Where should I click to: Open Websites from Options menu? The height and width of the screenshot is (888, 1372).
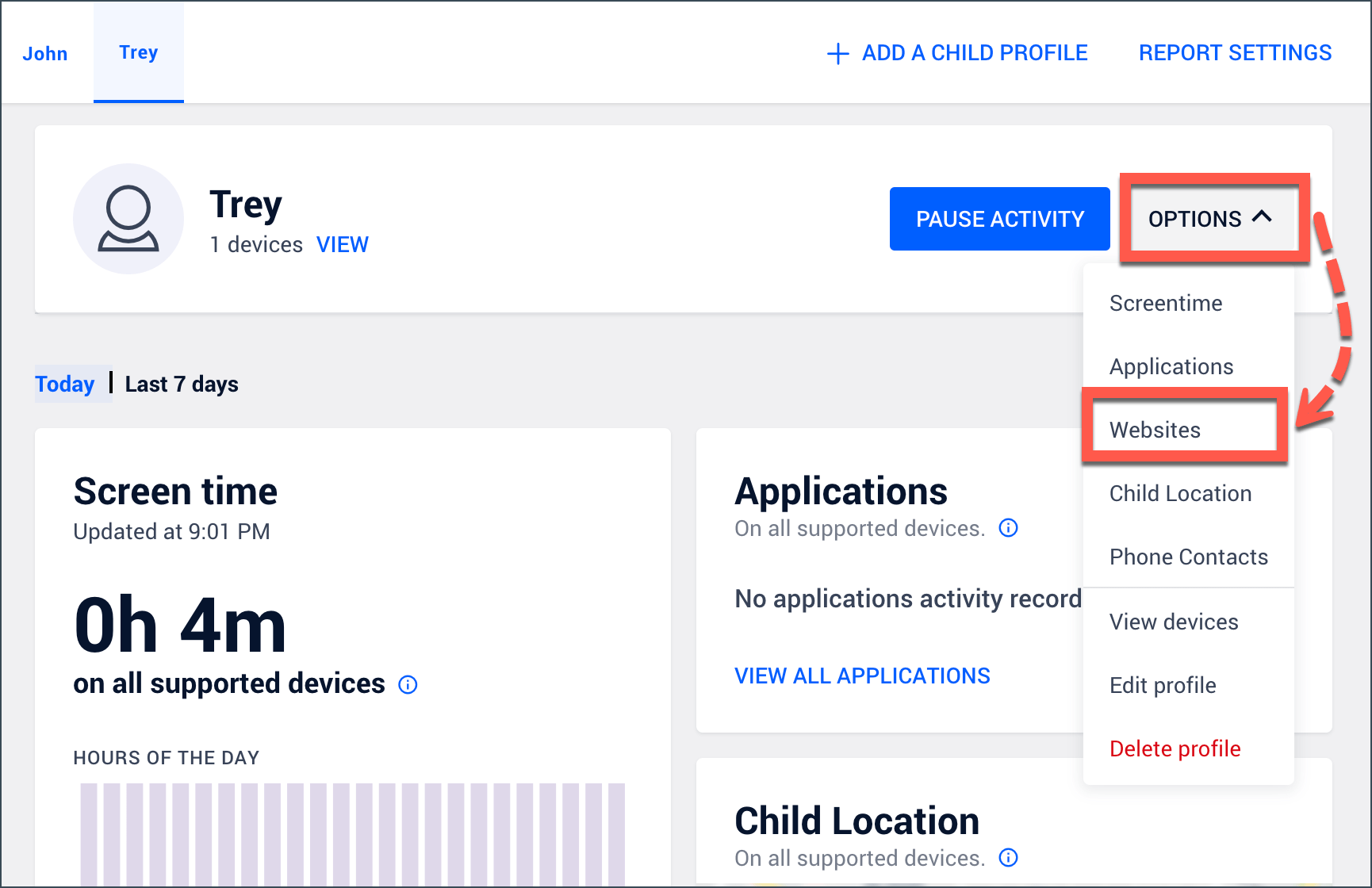(x=1155, y=430)
